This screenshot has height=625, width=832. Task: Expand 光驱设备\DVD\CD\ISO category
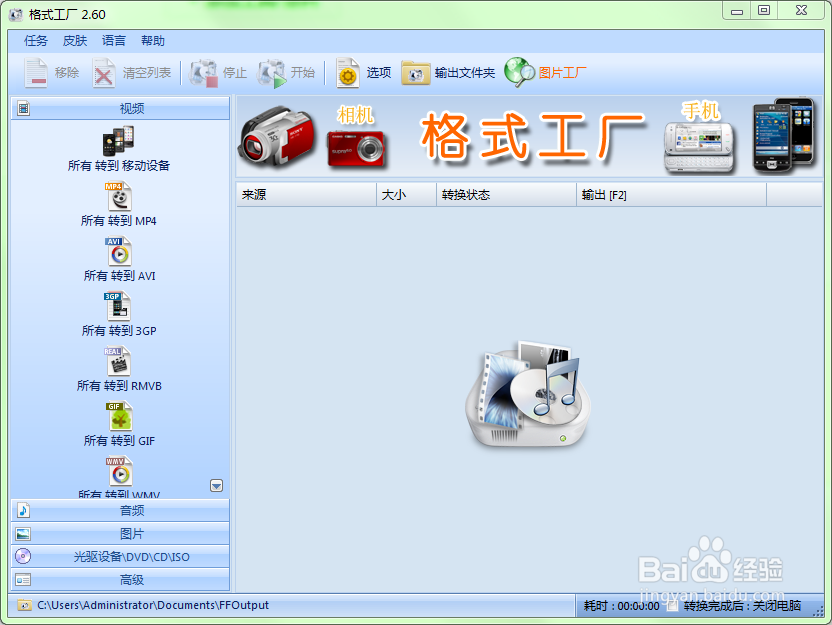(x=120, y=557)
